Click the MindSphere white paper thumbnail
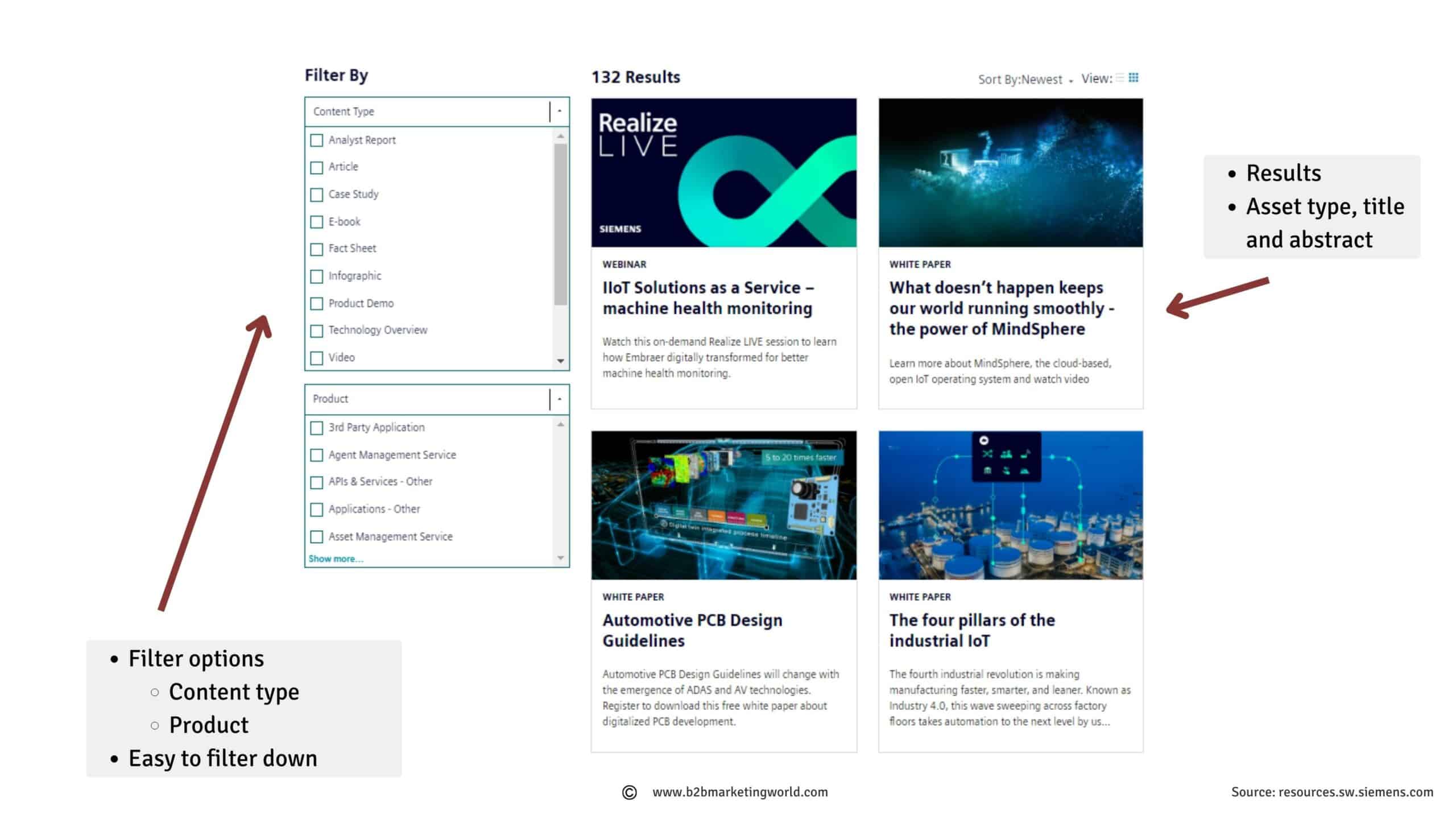 click(x=1011, y=173)
